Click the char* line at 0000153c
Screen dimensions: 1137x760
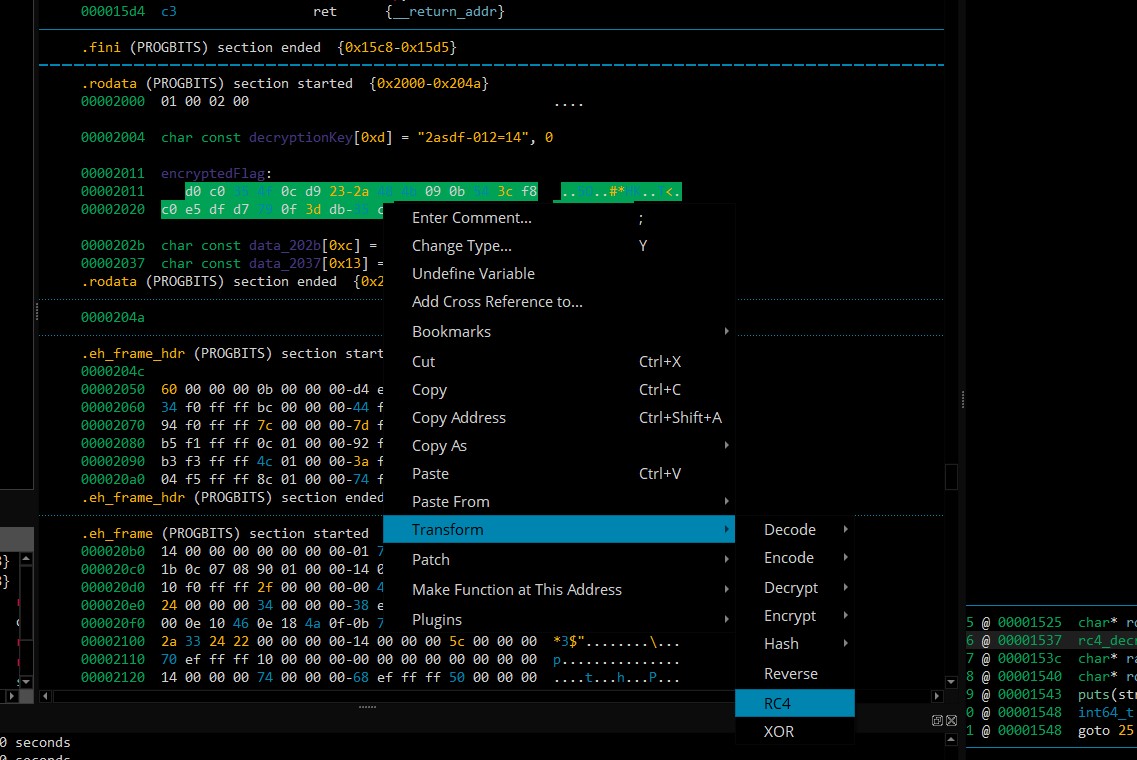[x=1051, y=658]
